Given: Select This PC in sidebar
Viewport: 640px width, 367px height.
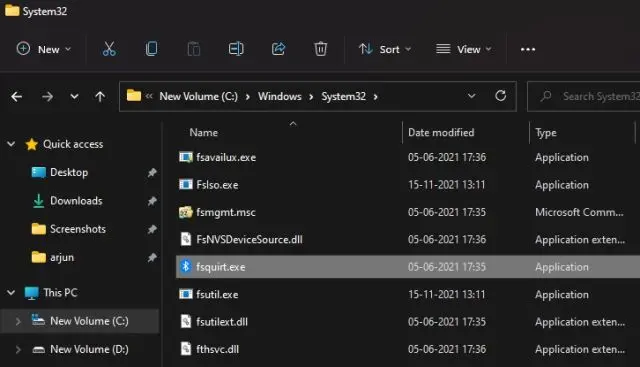Looking at the screenshot, I should 60,293.
